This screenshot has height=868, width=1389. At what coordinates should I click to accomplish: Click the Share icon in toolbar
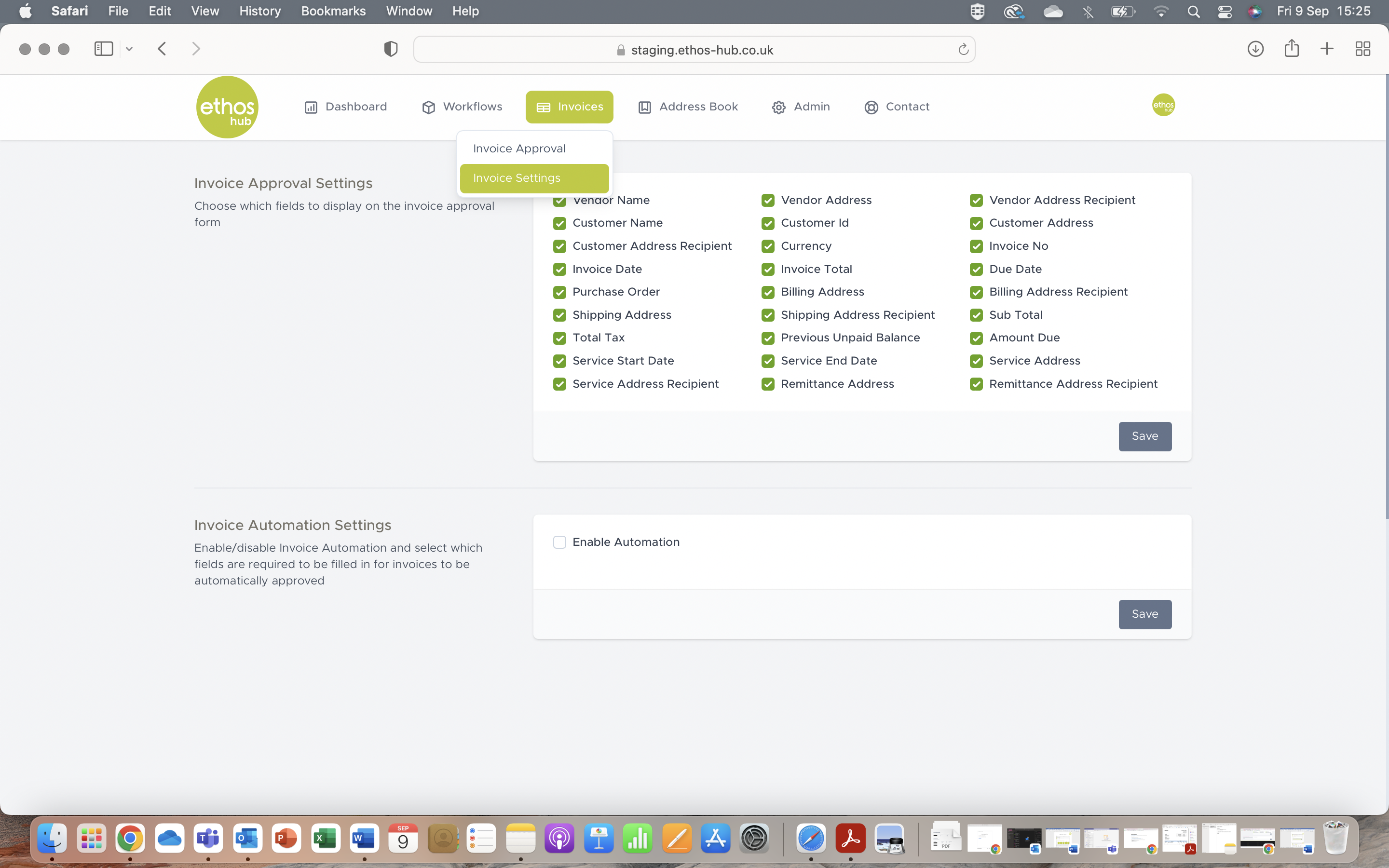click(1292, 49)
